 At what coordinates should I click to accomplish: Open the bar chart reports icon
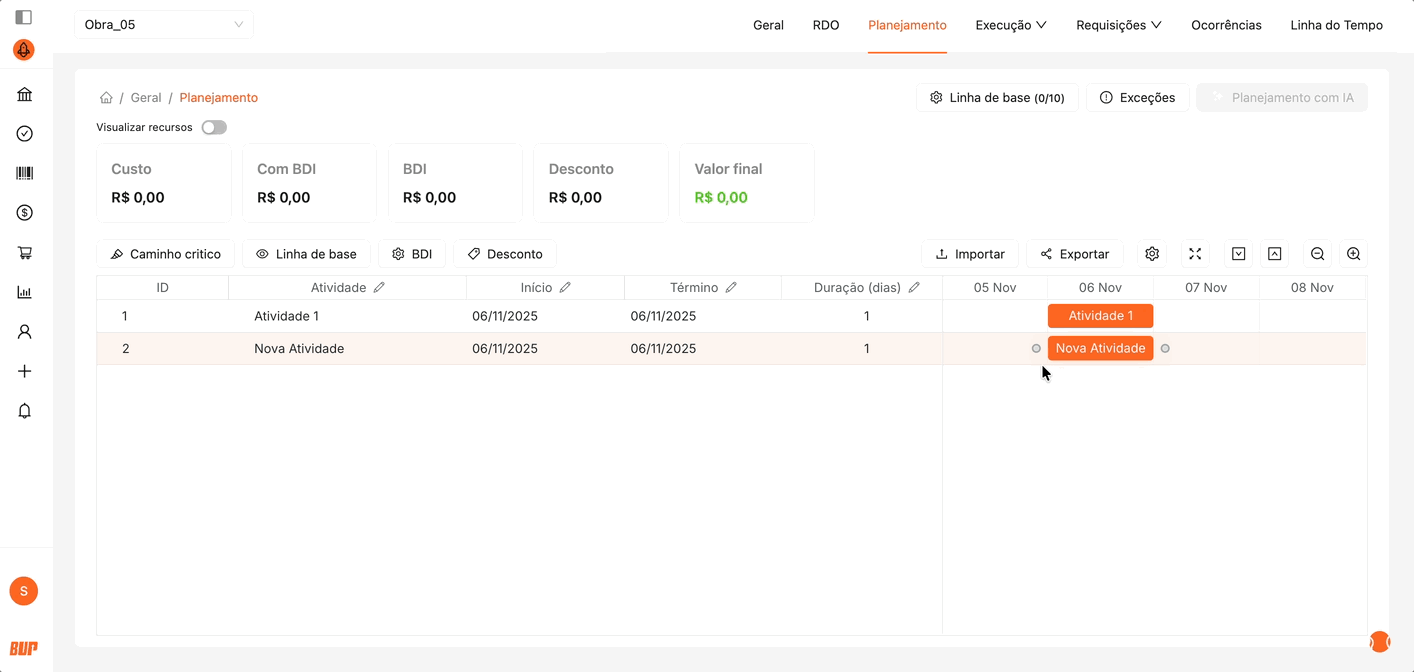[x=25, y=292]
